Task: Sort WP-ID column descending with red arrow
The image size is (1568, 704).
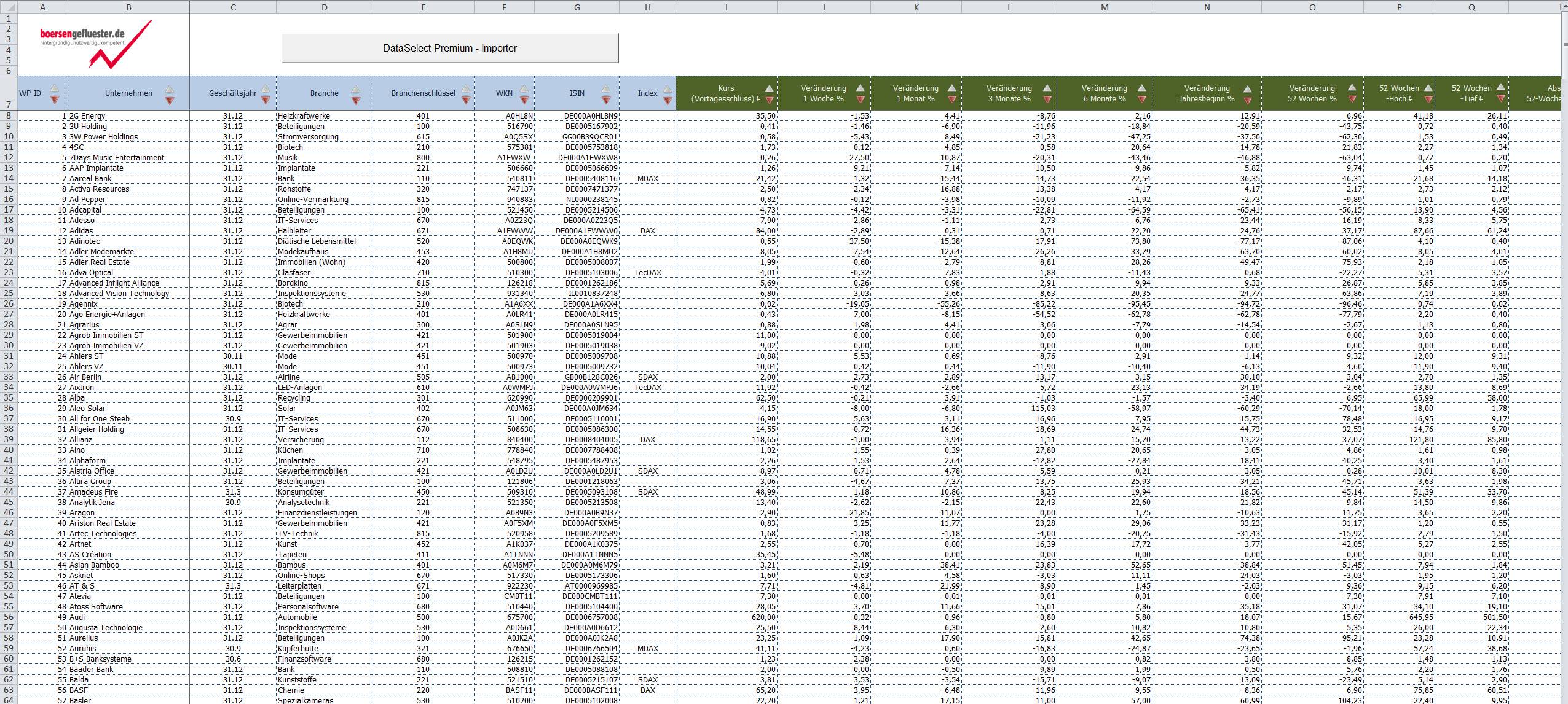Action: [x=55, y=100]
